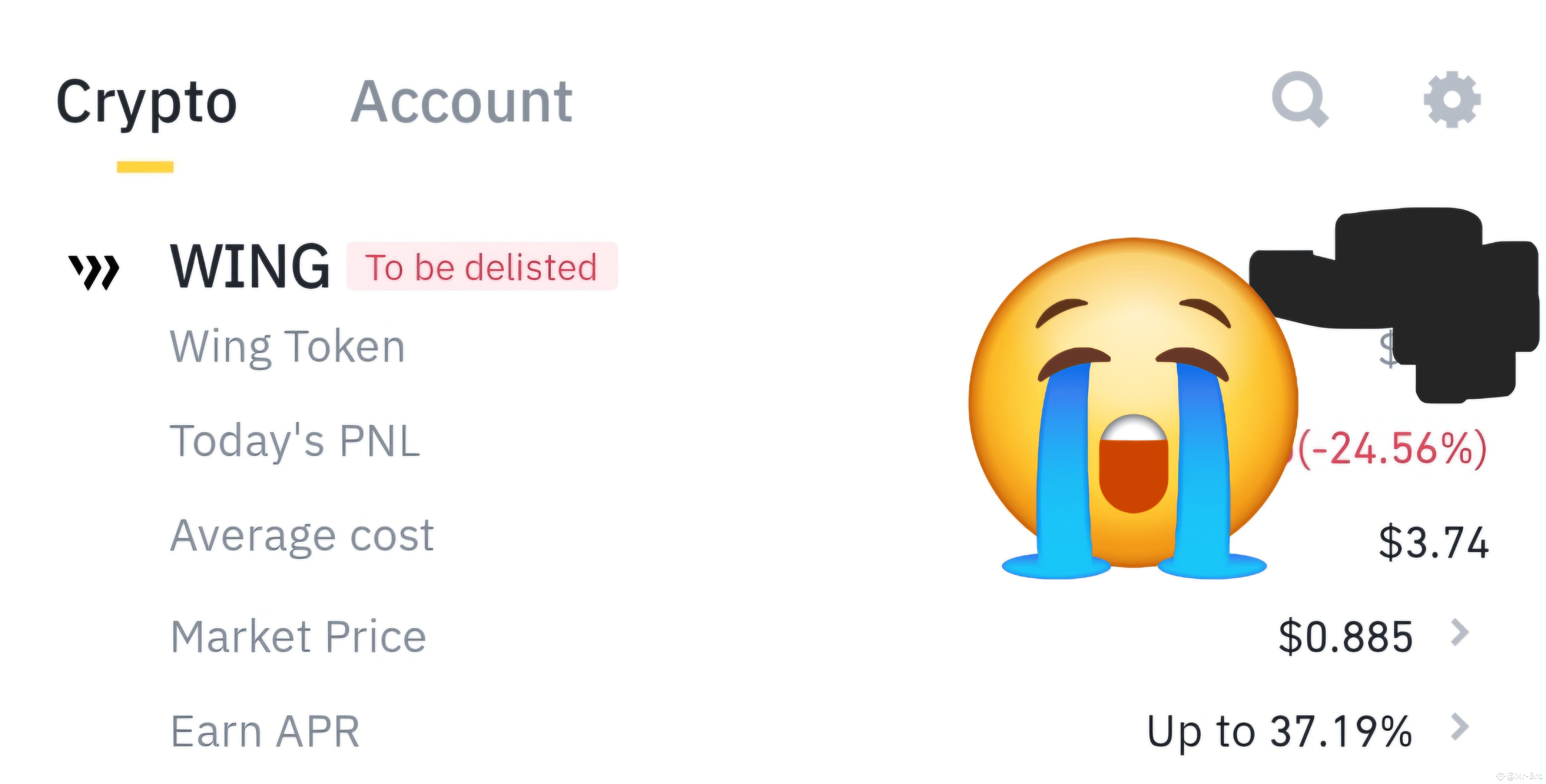Click the Average cost label
The height and width of the screenshot is (784, 1546).
(x=302, y=535)
